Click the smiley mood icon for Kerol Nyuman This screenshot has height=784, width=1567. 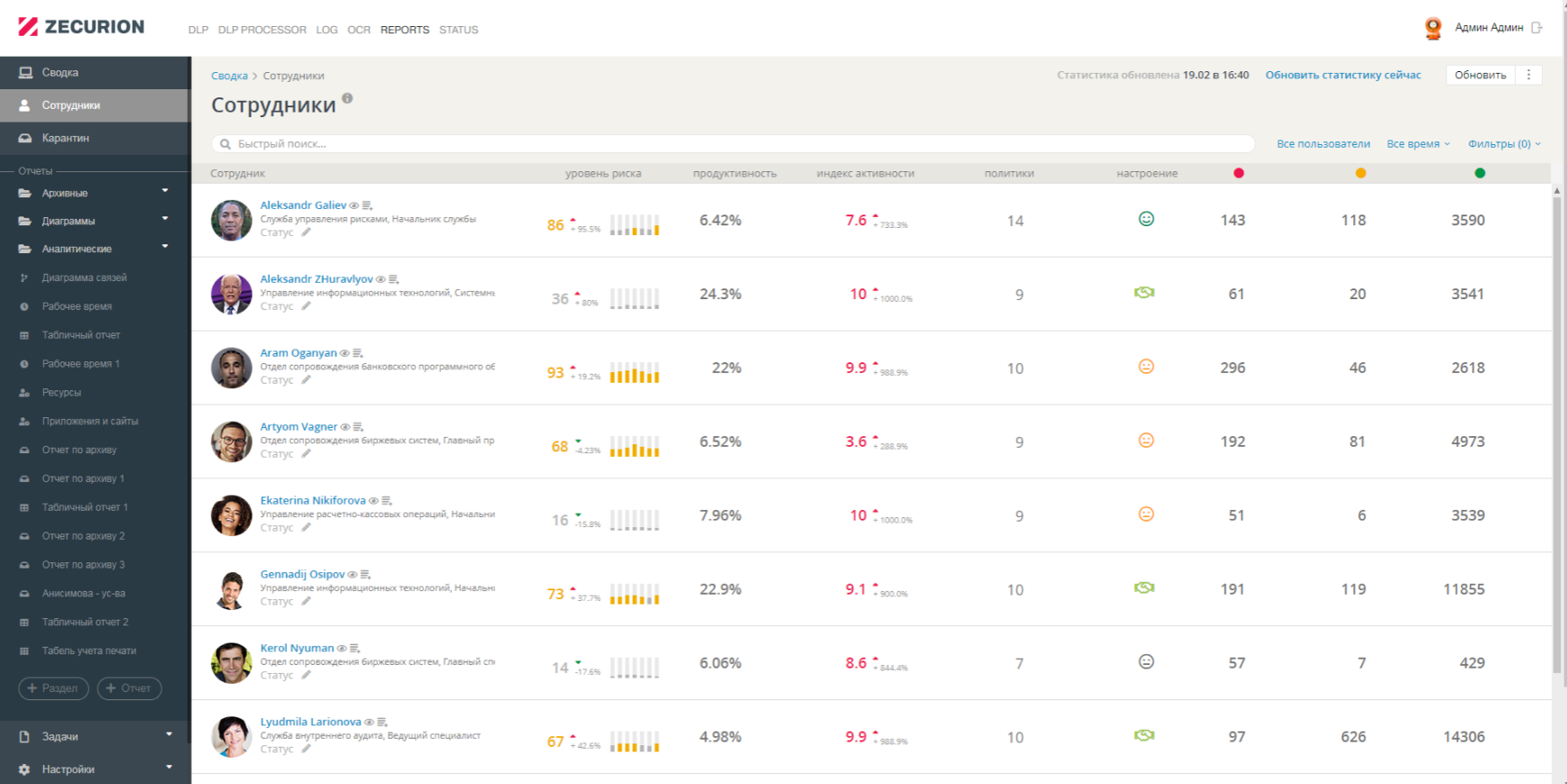click(1146, 661)
